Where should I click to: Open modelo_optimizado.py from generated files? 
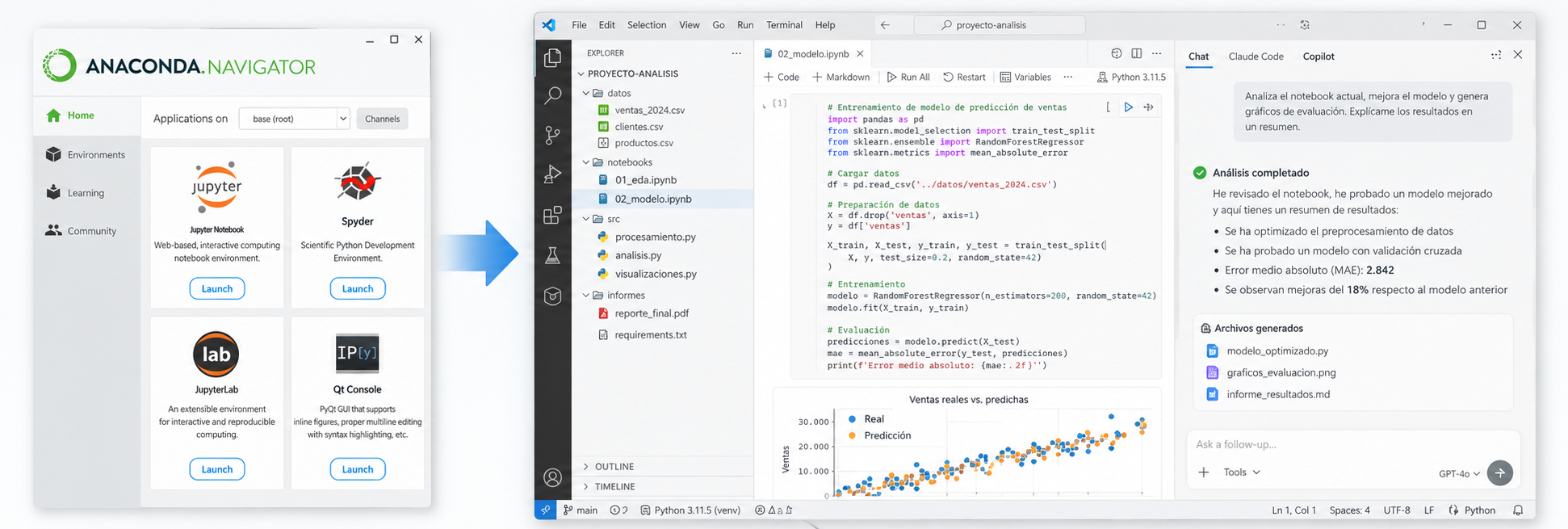click(x=1277, y=351)
